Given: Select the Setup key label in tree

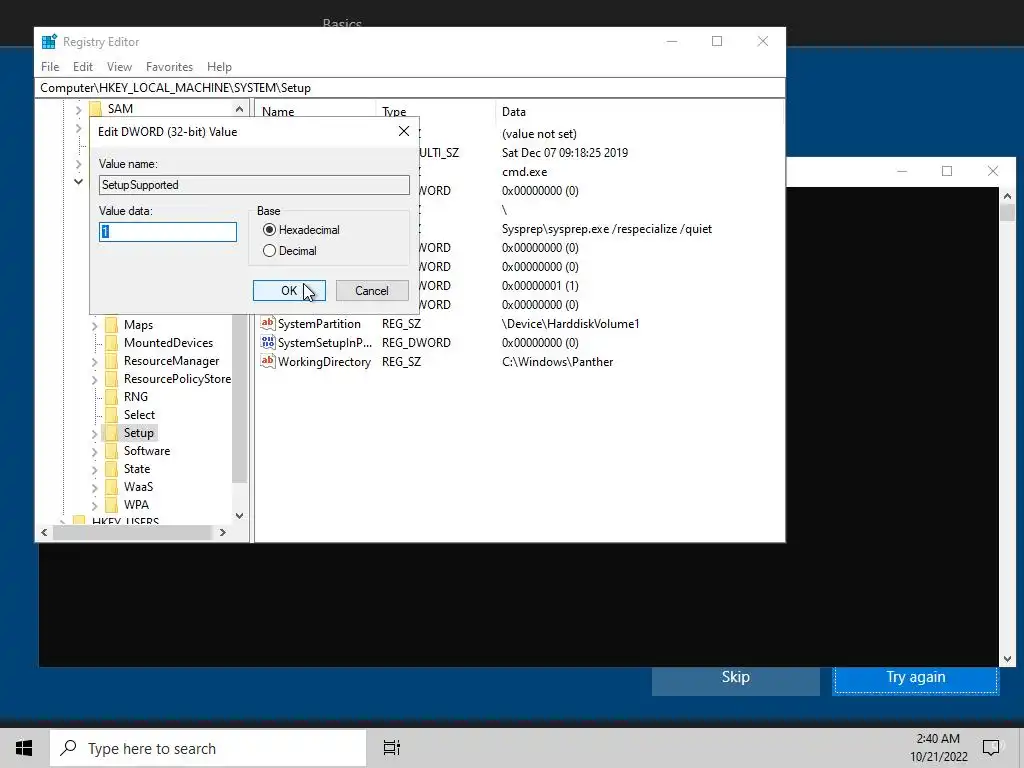Looking at the screenshot, I should (x=138, y=432).
